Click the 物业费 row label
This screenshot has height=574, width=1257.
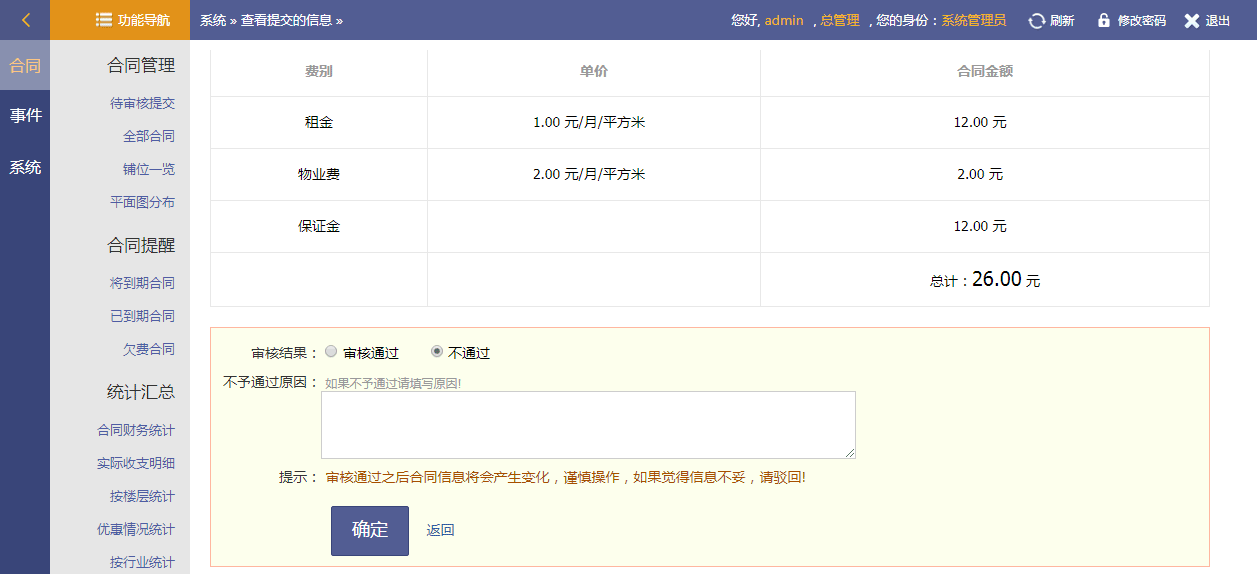319,174
